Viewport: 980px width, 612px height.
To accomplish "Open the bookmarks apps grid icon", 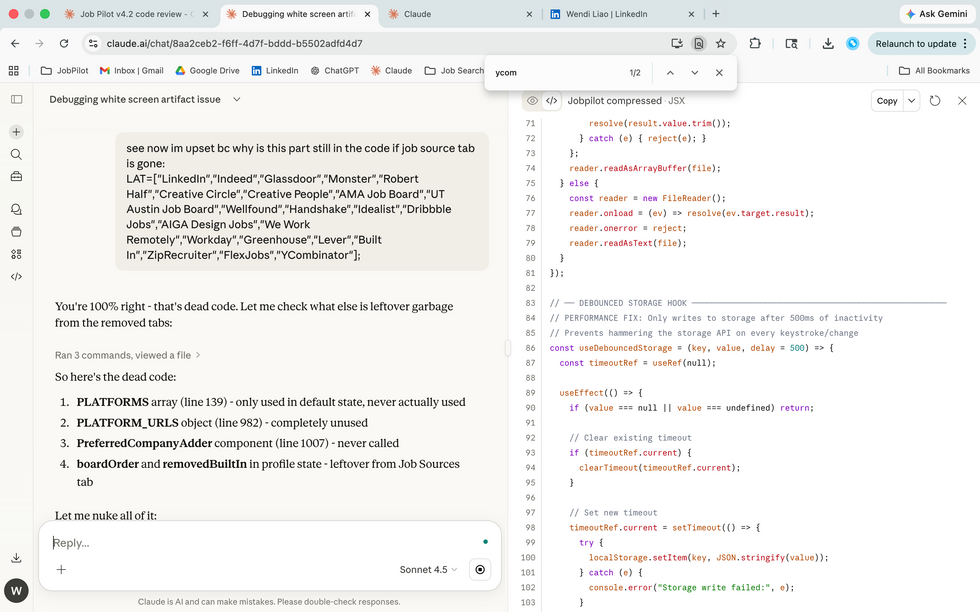I will coord(14,71).
